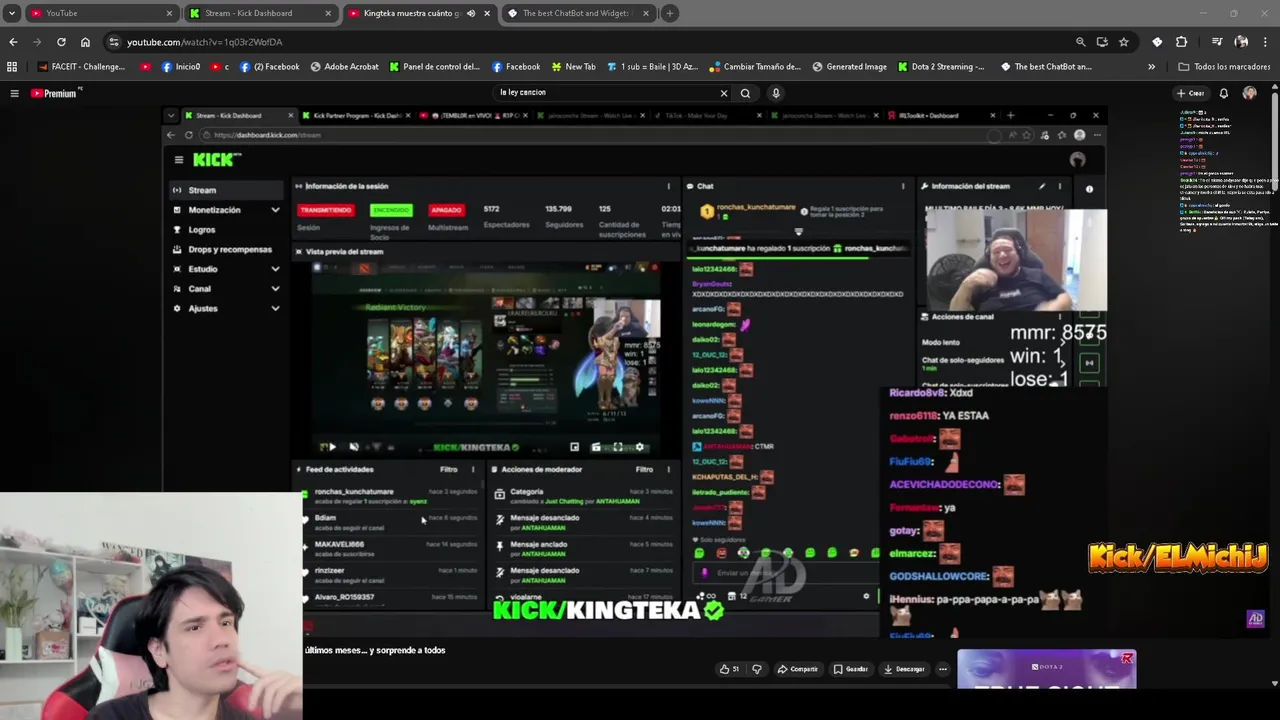
Task: Open the Crear create menu
Action: (x=1190, y=93)
